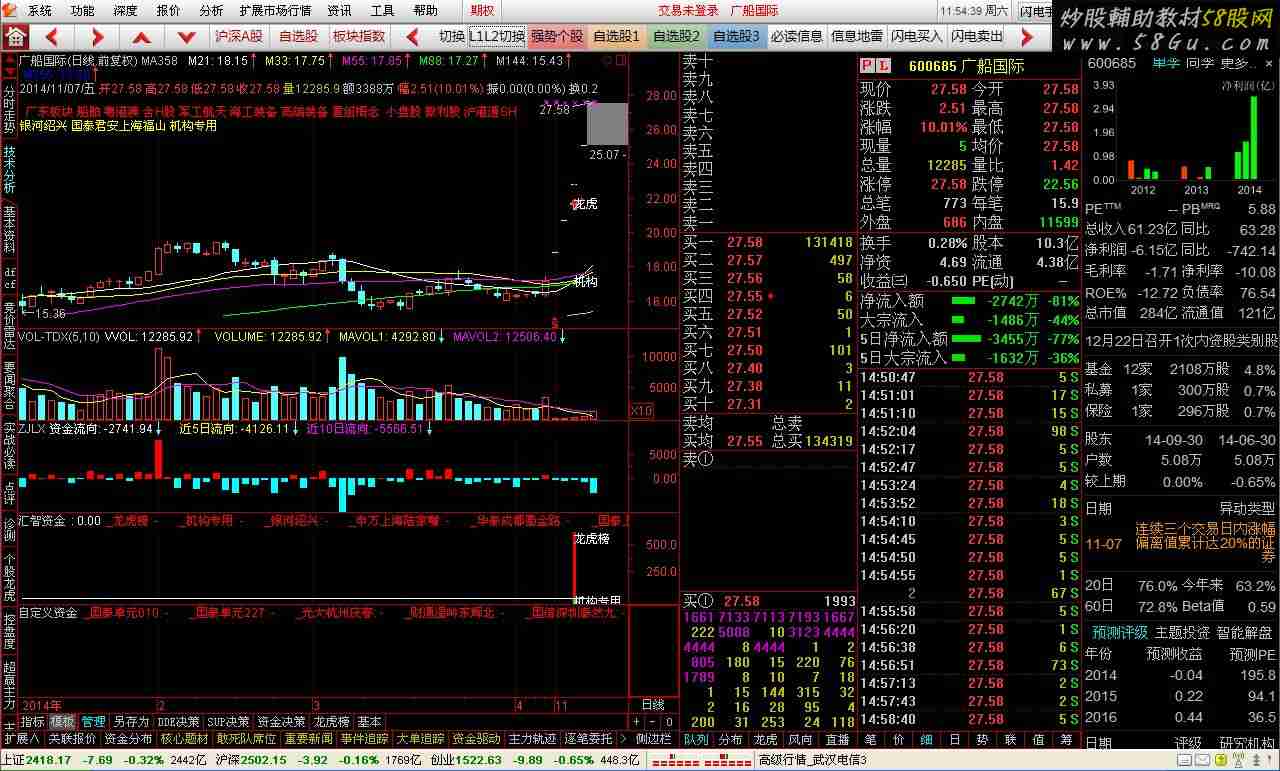Click 高级行情_武汉电信3 server status
This screenshot has width=1280, height=771.
pyautogui.click(x=812, y=760)
